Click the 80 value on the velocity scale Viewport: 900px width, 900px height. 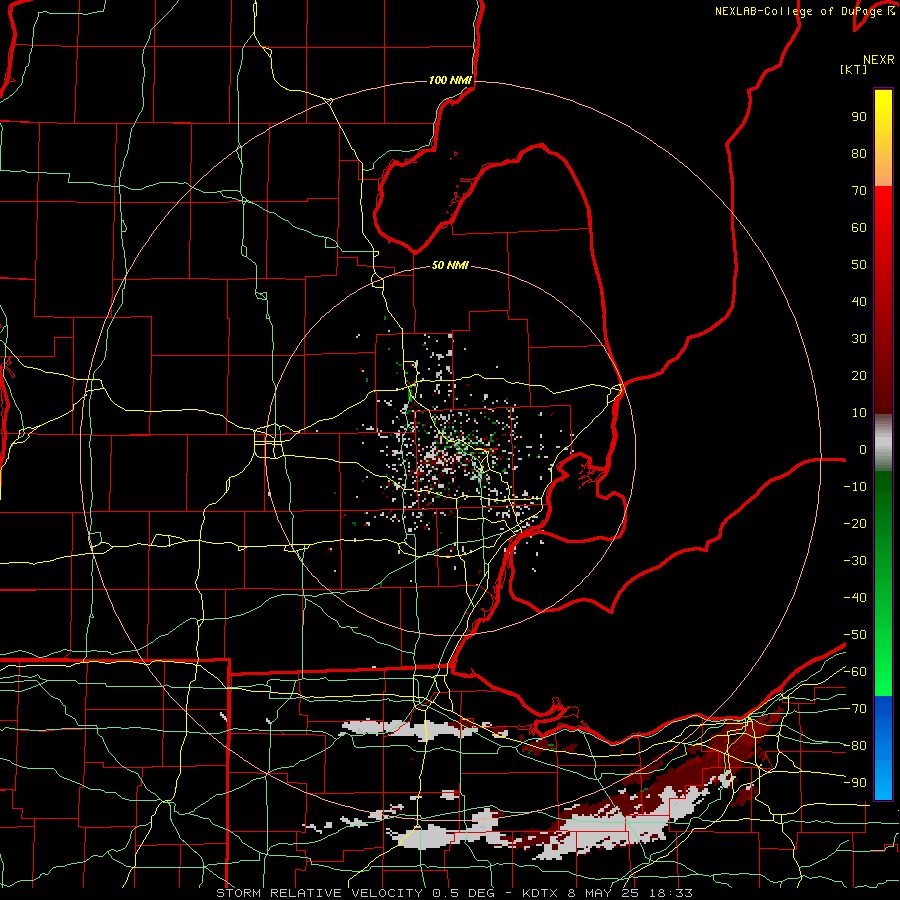859,153
